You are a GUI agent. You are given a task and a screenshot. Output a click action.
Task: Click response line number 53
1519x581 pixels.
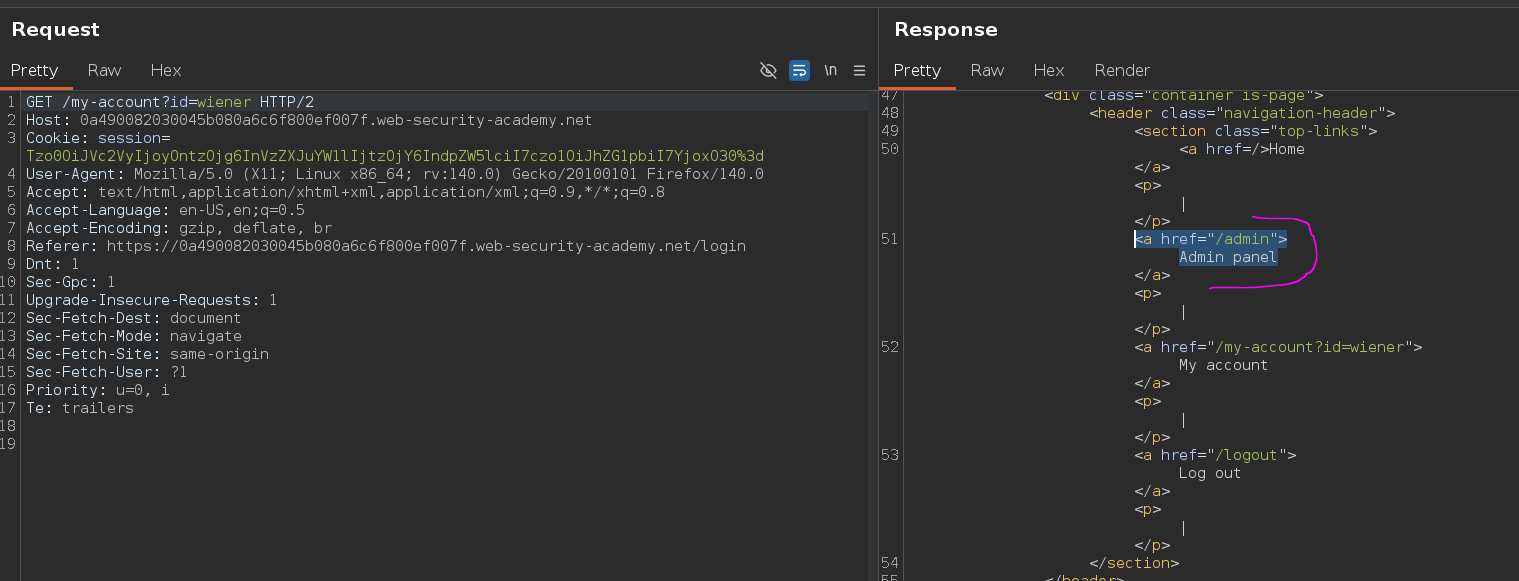(890, 455)
